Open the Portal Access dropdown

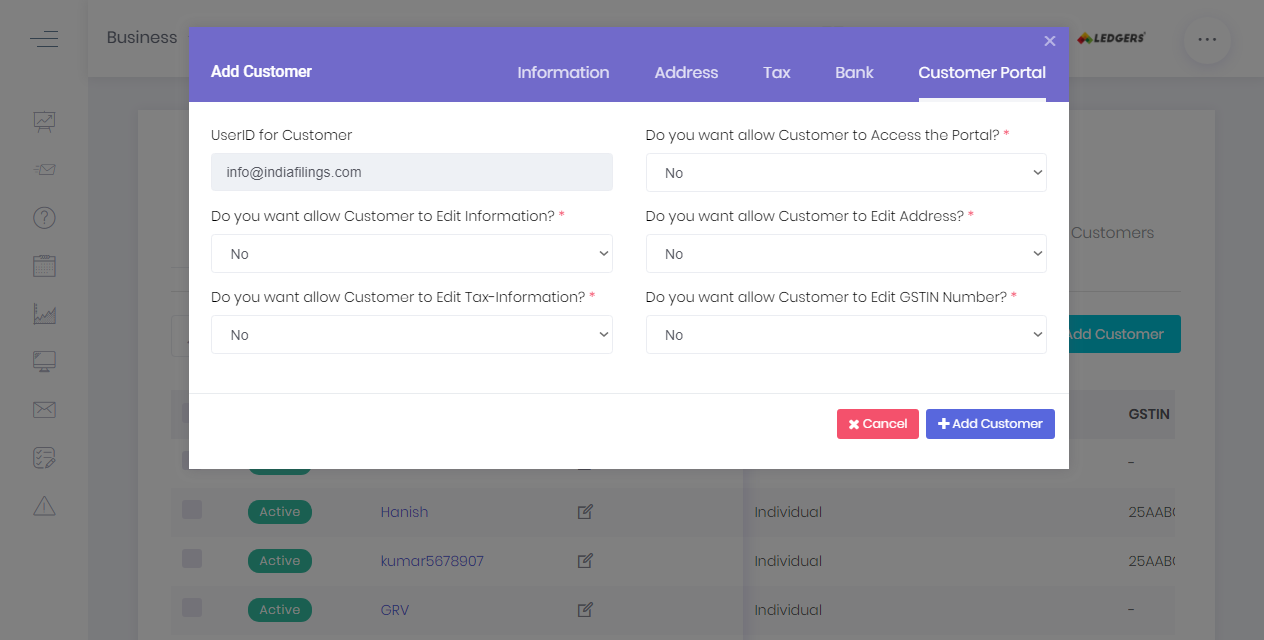[x=845, y=172]
